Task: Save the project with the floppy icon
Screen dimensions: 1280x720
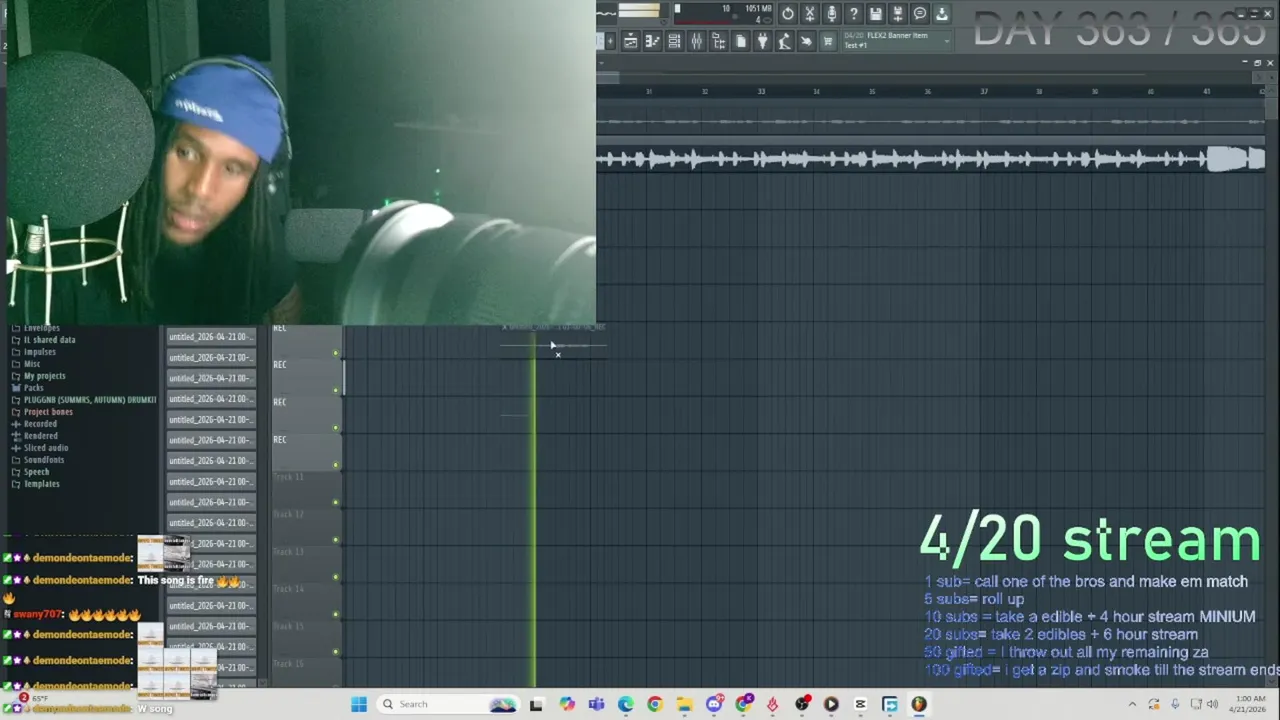Action: tap(876, 13)
